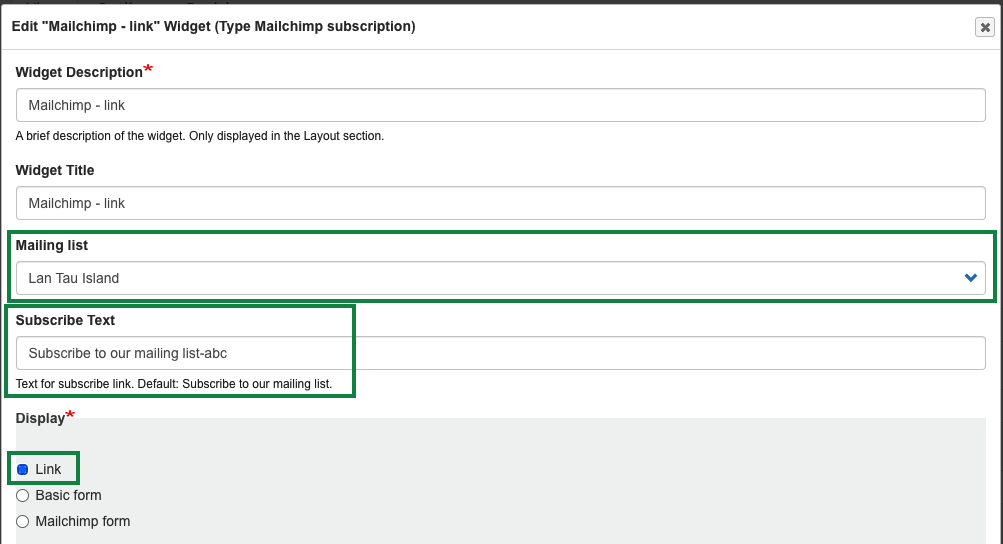The image size is (1003, 544).
Task: Click the 'A brief description of the widget' help text
Action: [200, 136]
